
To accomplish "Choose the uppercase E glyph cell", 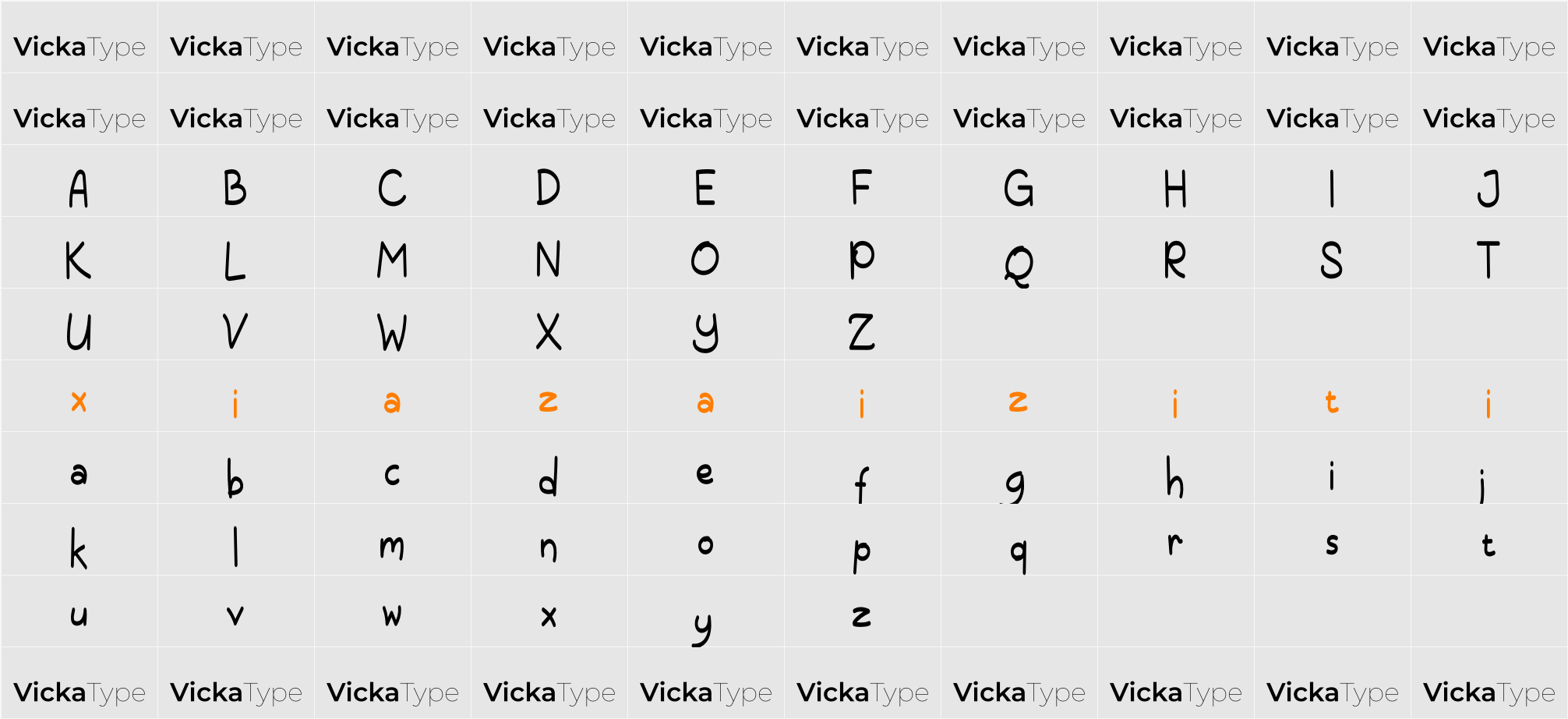I will [705, 189].
